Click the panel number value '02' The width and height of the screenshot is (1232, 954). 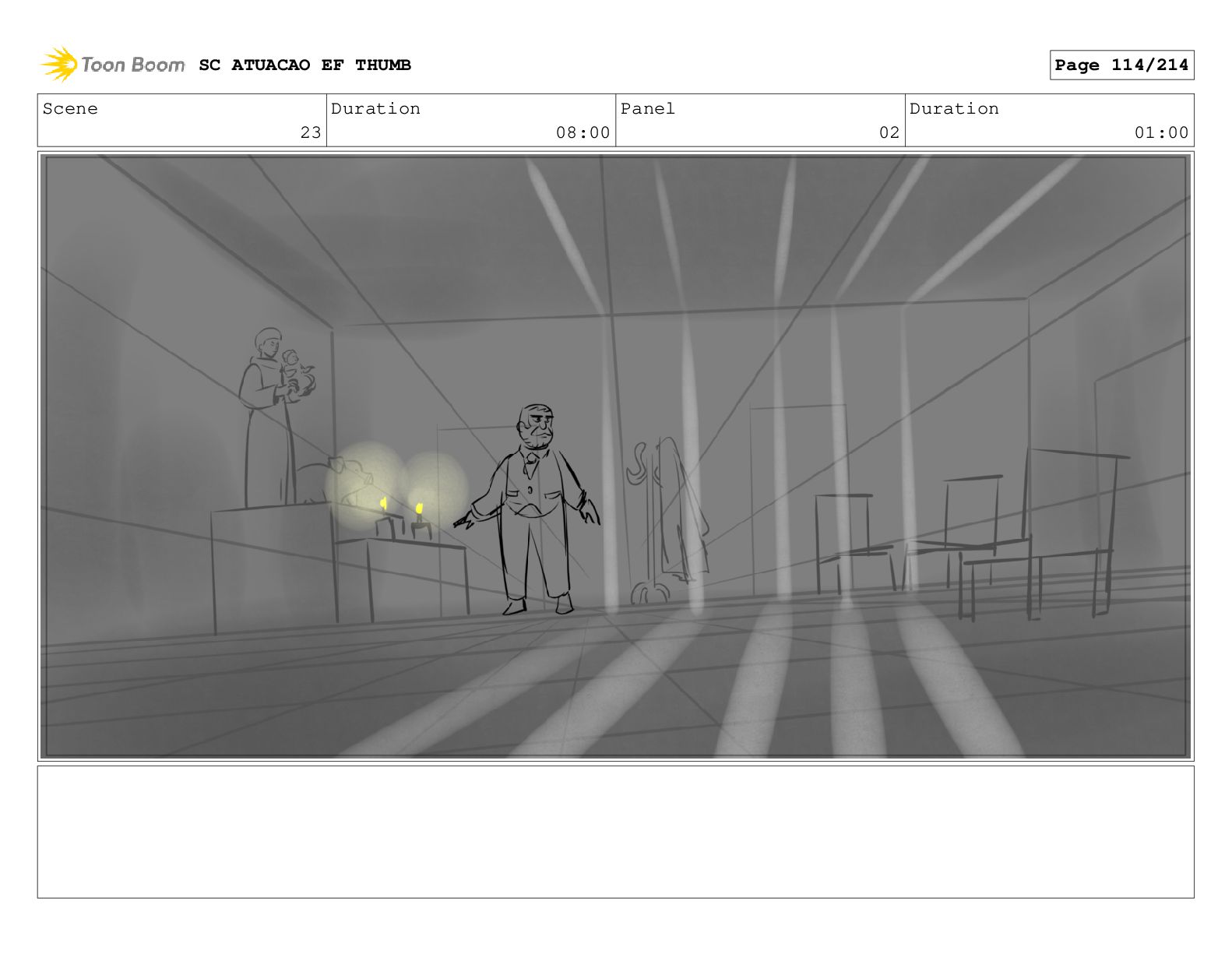point(889,133)
